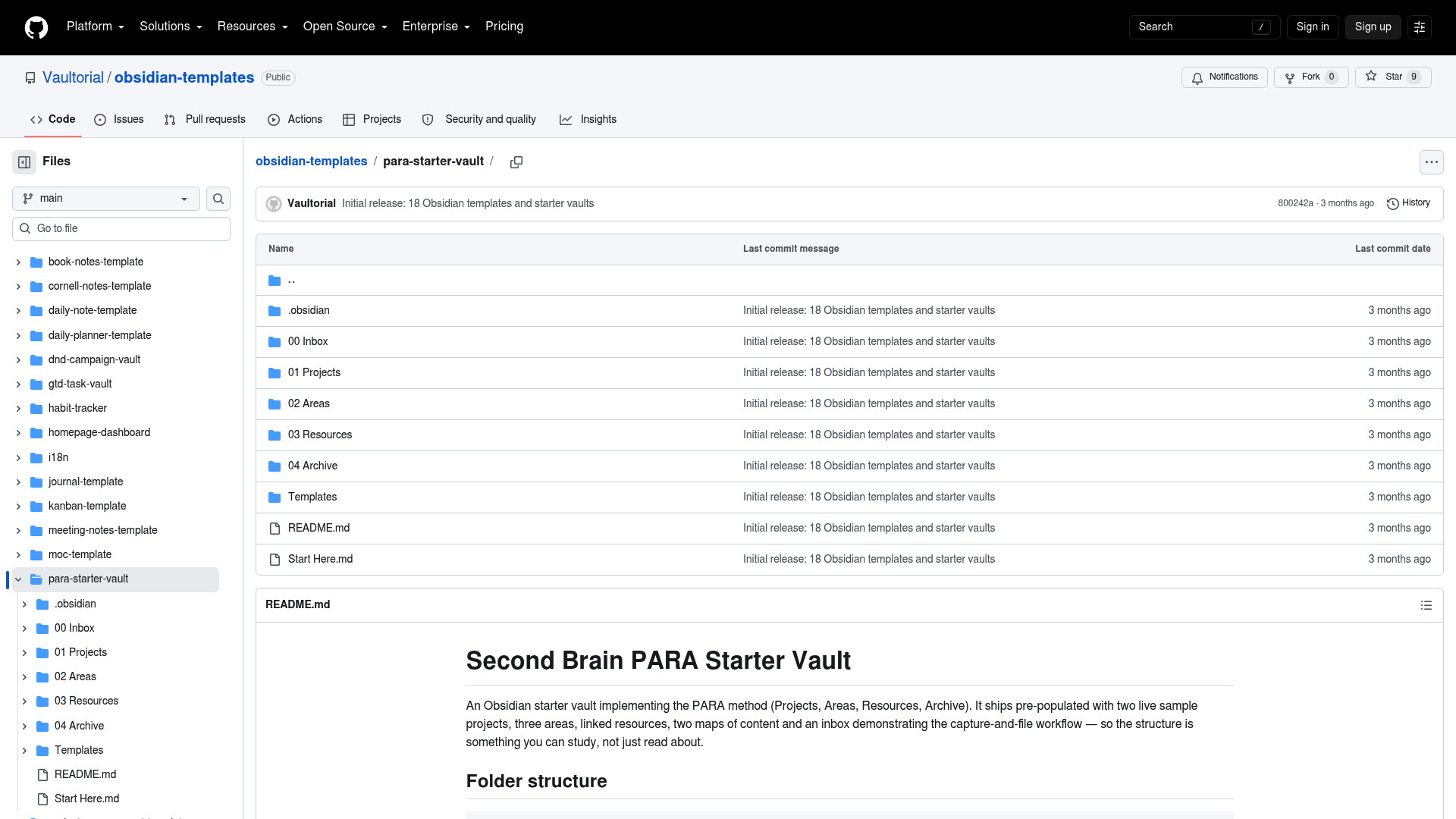Switch to the Pull requests tab
Screen dimensions: 1456x819
pos(206,120)
